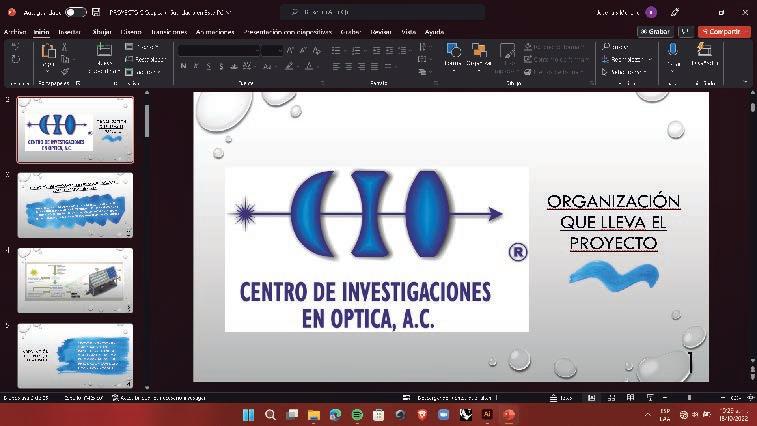Switch to the Dibujar tab
The width and height of the screenshot is (757, 426).
point(102,32)
